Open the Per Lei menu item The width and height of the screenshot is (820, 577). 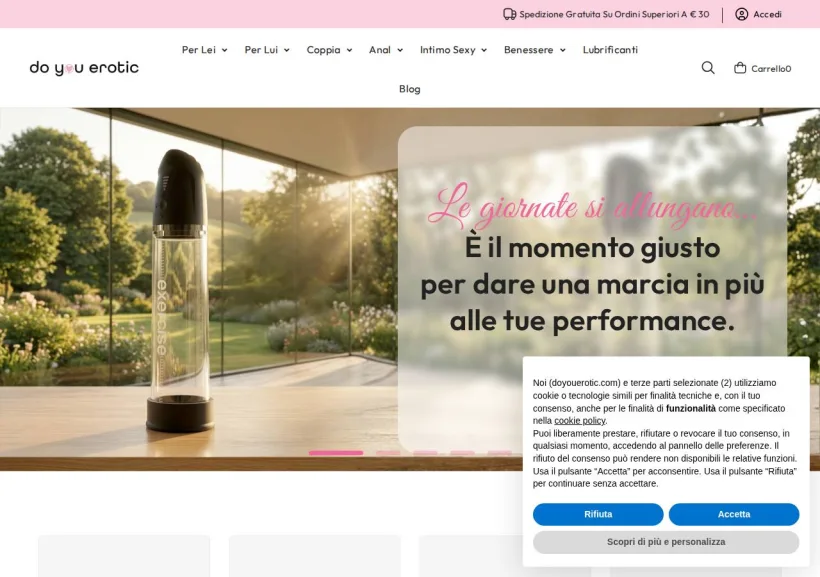[x=199, y=50]
